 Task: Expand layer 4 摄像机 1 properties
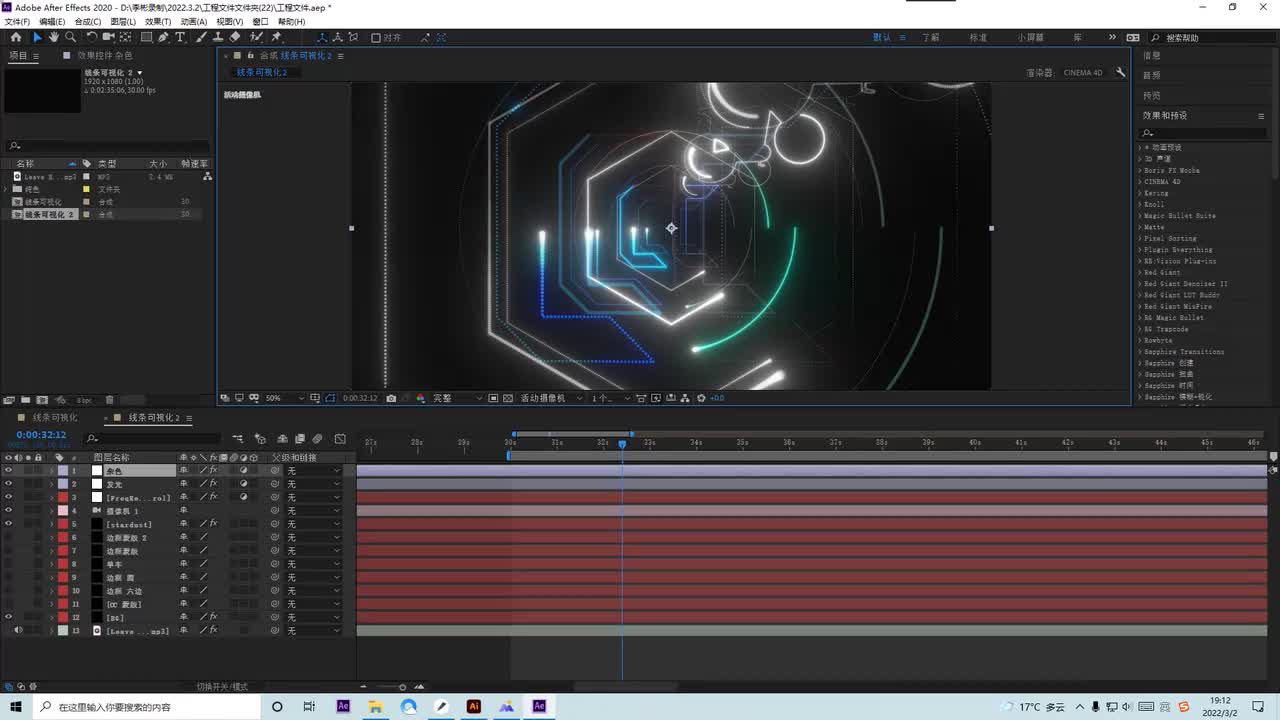pyautogui.click(x=52, y=511)
